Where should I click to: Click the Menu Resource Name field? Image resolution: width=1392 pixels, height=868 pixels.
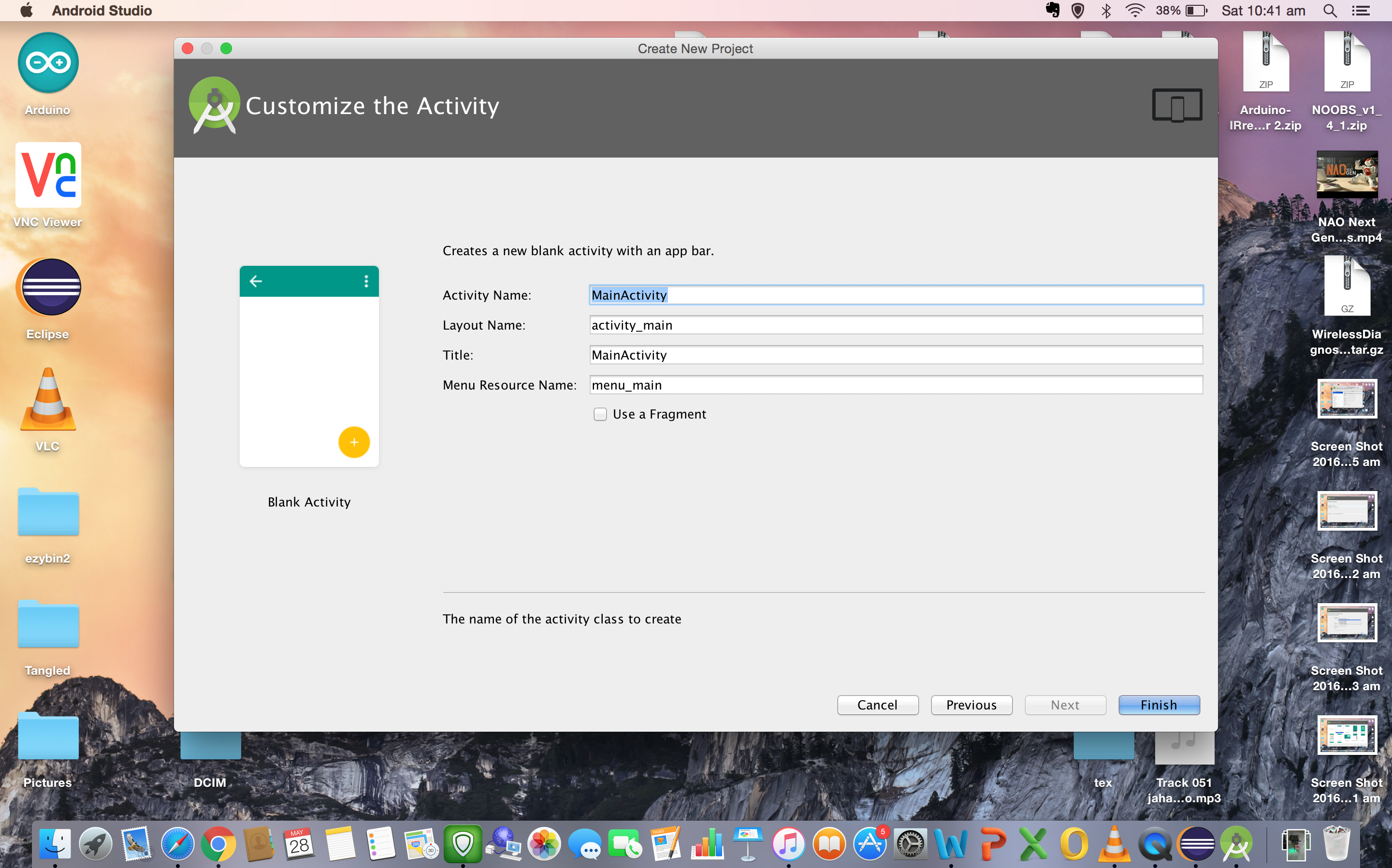point(894,385)
